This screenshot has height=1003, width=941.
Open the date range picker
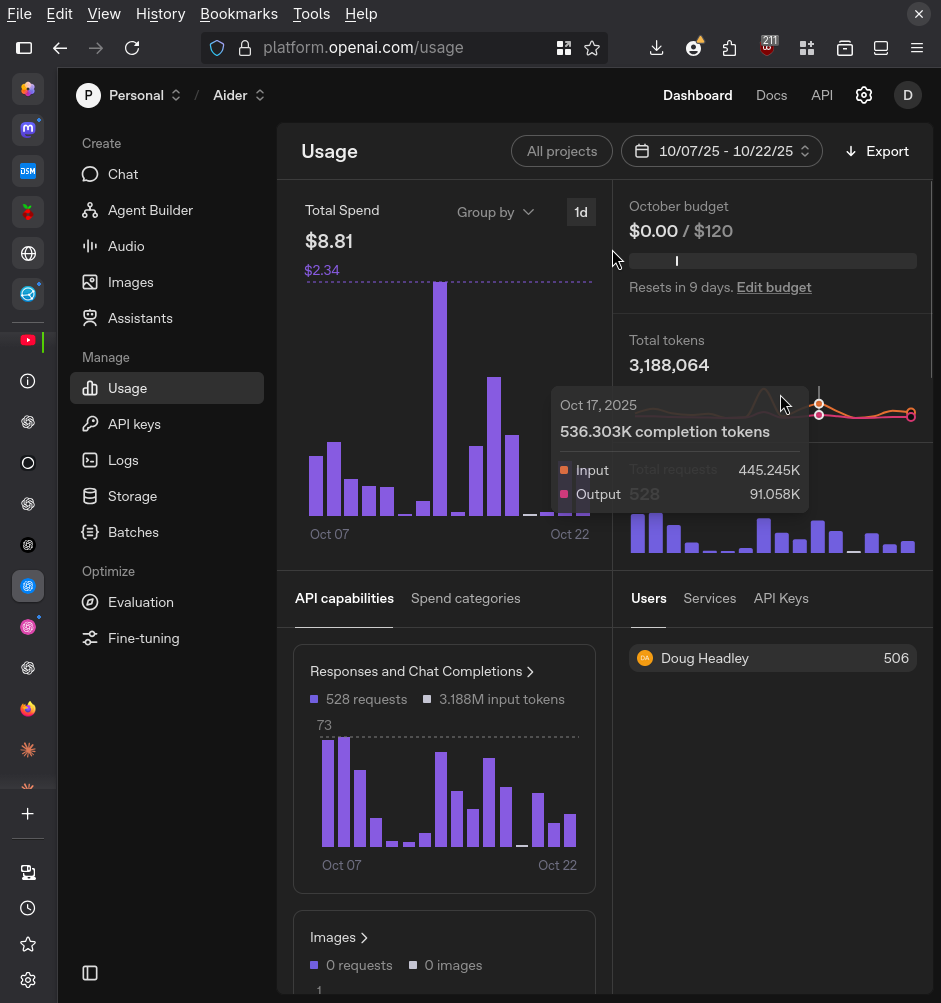point(722,152)
